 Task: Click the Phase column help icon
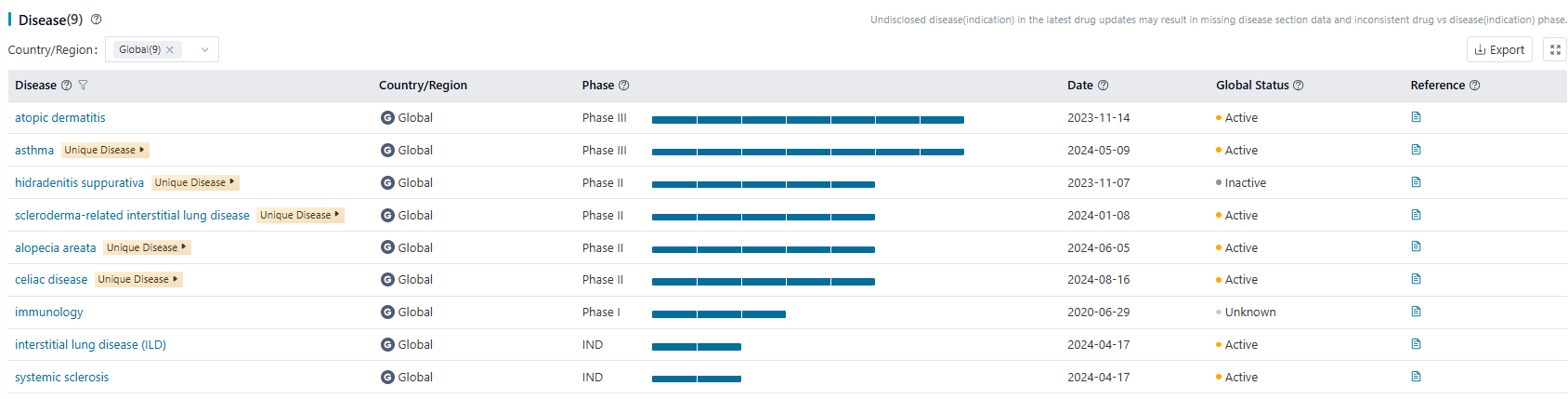(x=624, y=86)
